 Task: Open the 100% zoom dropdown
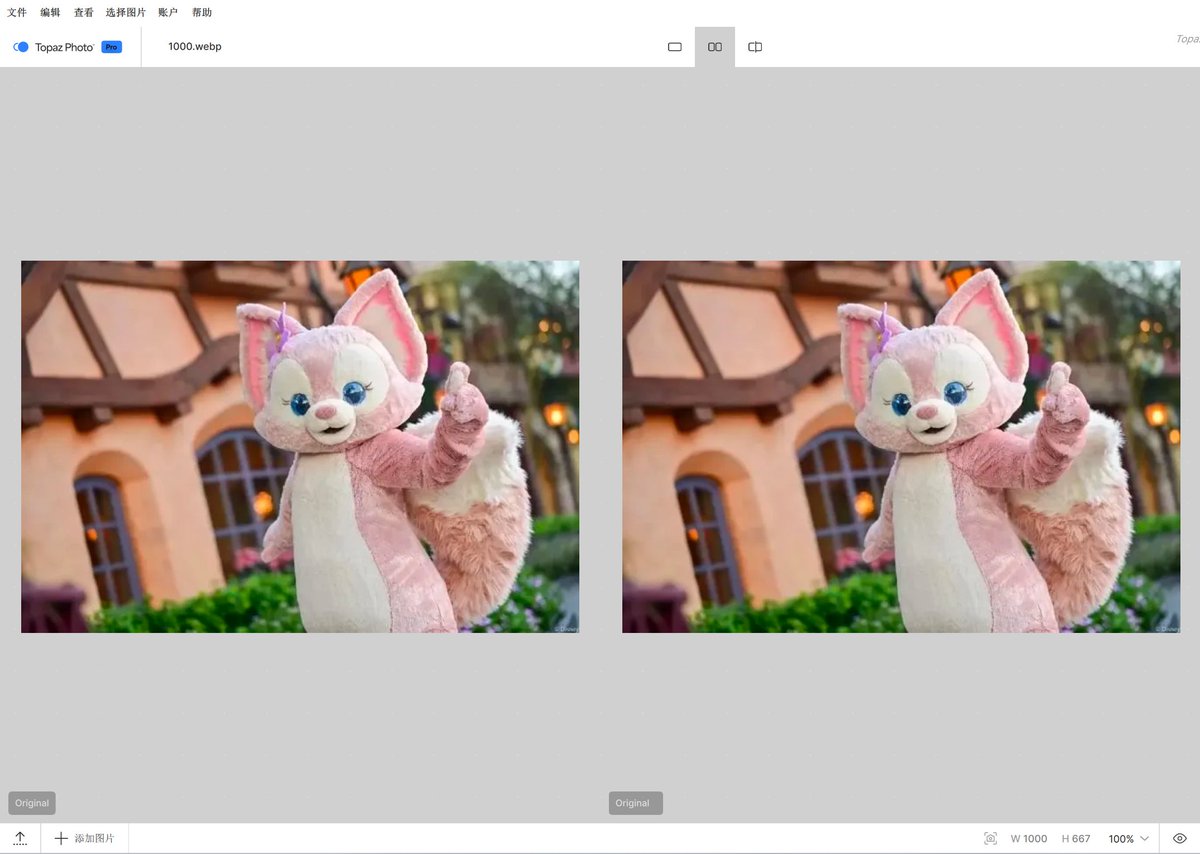1129,838
